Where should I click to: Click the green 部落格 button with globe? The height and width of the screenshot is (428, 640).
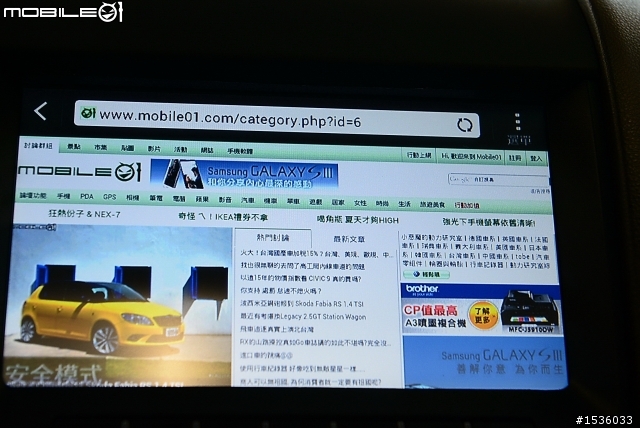[x=427, y=275]
